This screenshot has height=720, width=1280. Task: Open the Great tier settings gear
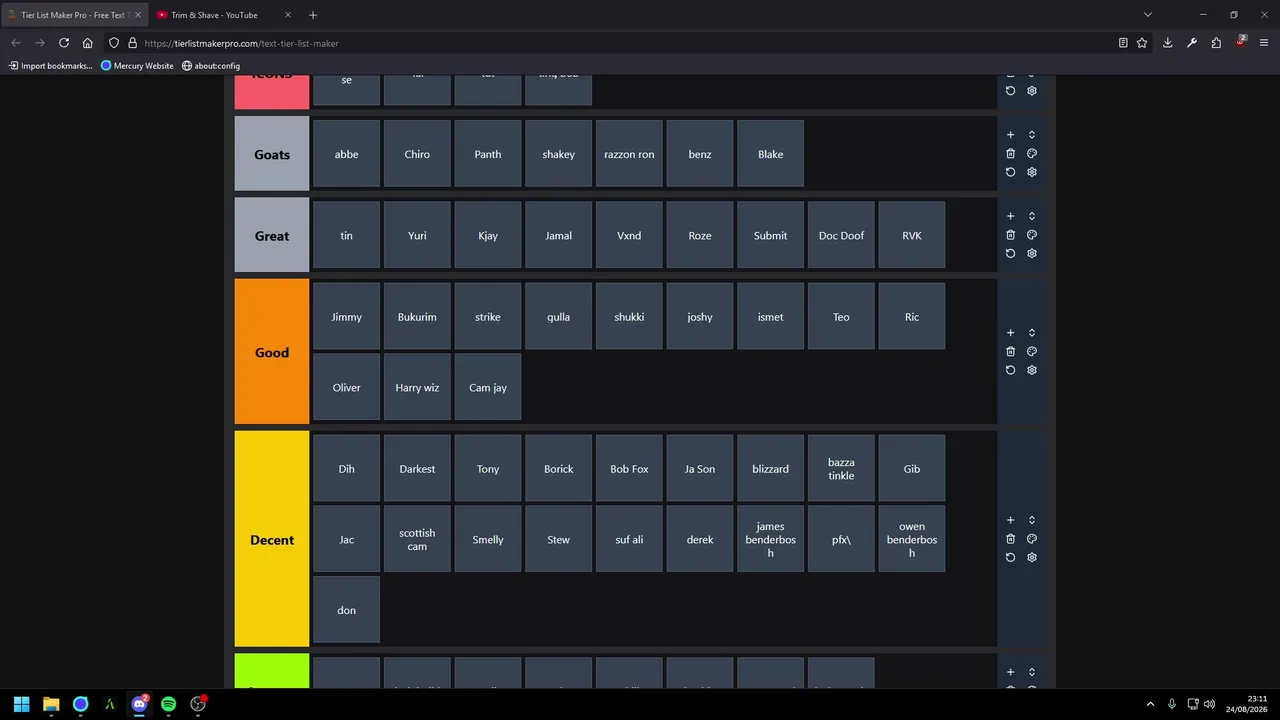(x=1032, y=253)
